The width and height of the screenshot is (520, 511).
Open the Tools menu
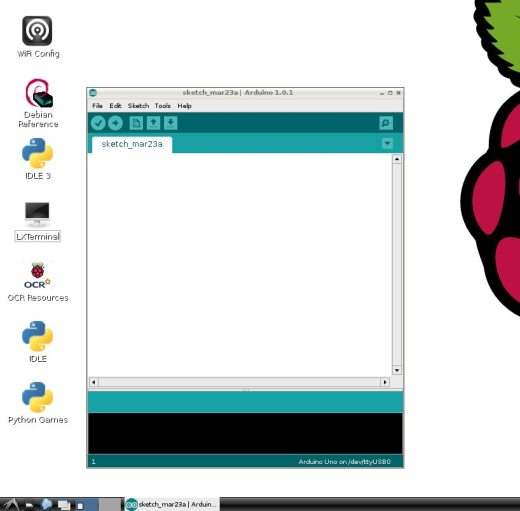tap(162, 106)
